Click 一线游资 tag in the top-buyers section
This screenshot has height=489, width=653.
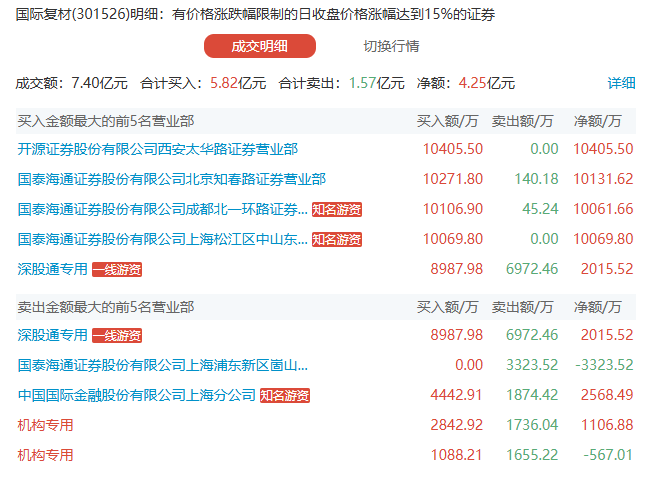(117, 270)
